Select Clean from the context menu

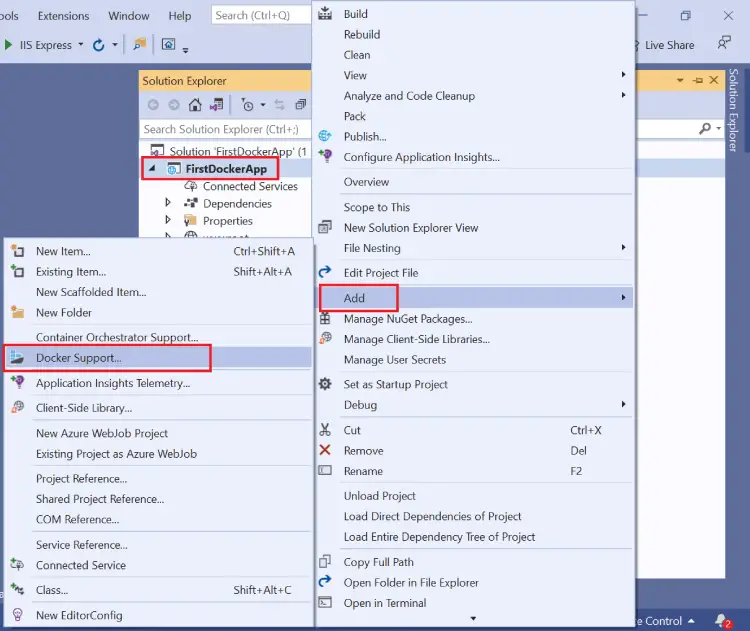[357, 55]
